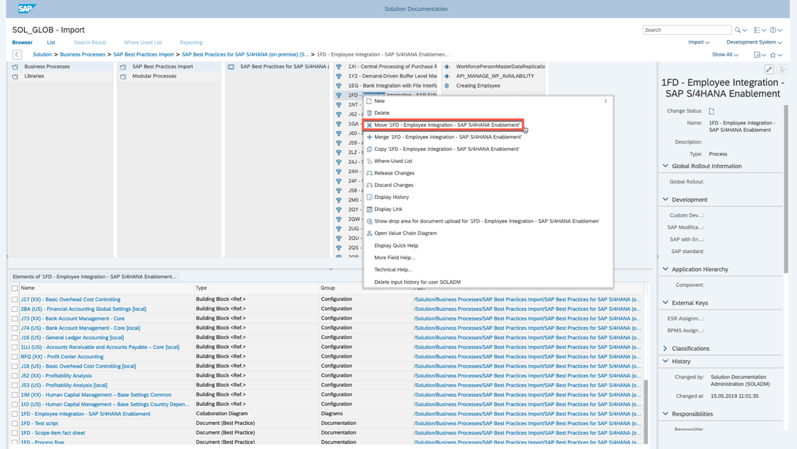797x449 pixels.
Task: Click icon beside WorkforcePersonMasterDataReplication
Action: coord(447,67)
